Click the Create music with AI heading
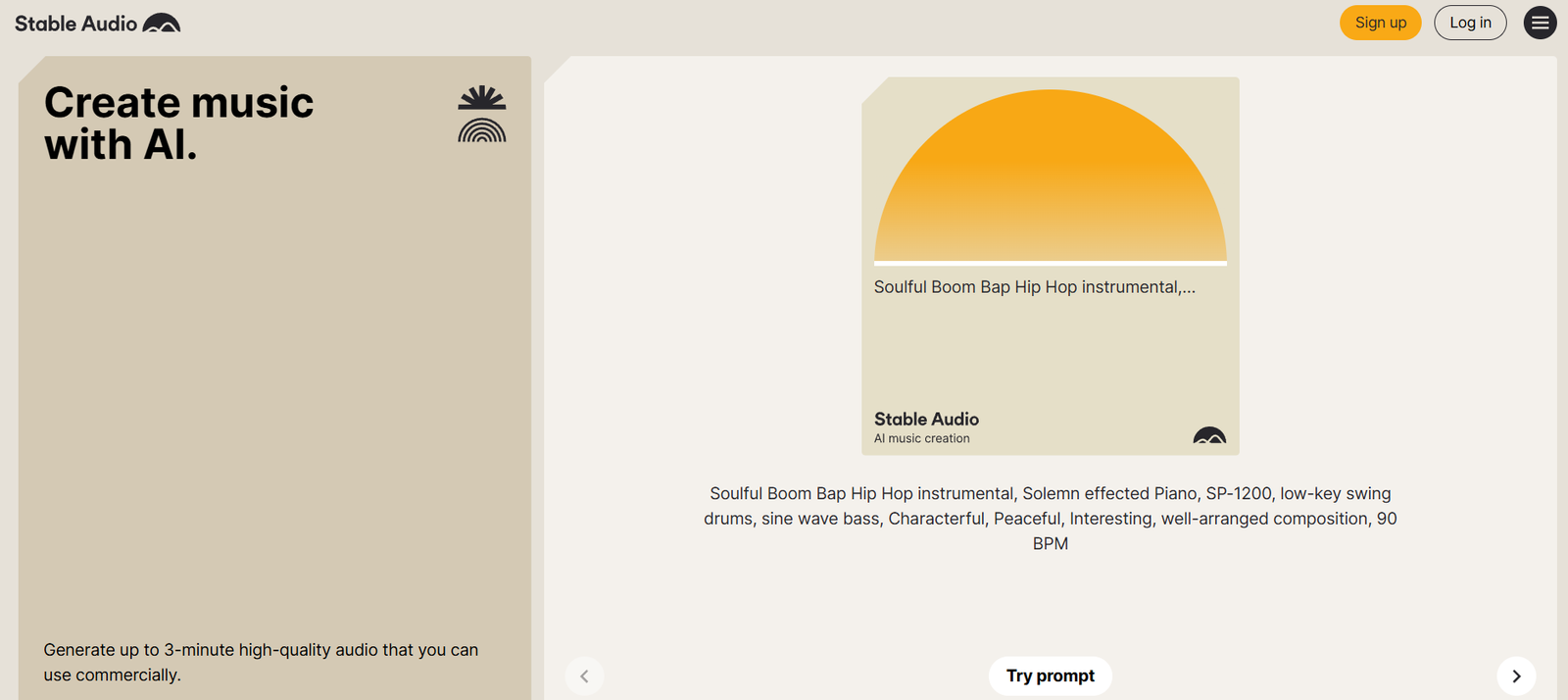 pyautogui.click(x=178, y=124)
